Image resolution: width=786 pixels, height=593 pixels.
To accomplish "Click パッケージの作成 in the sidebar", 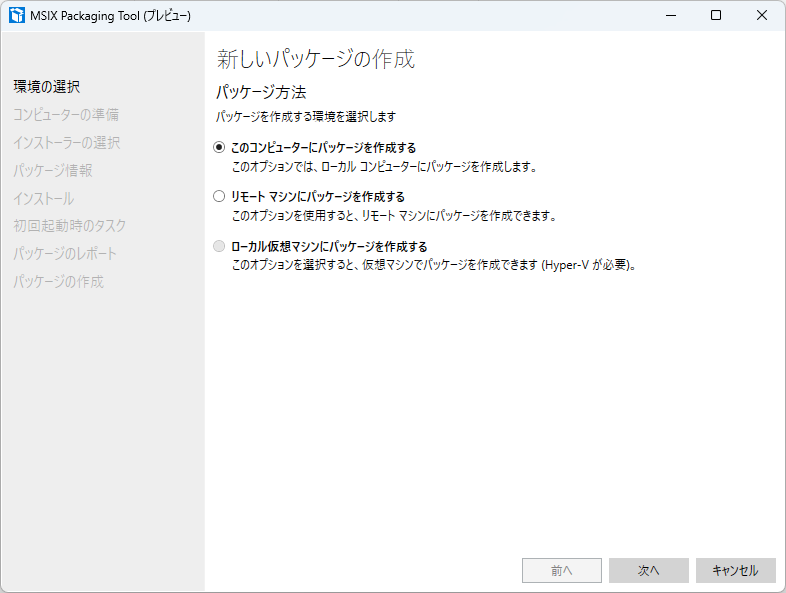I will click(58, 282).
